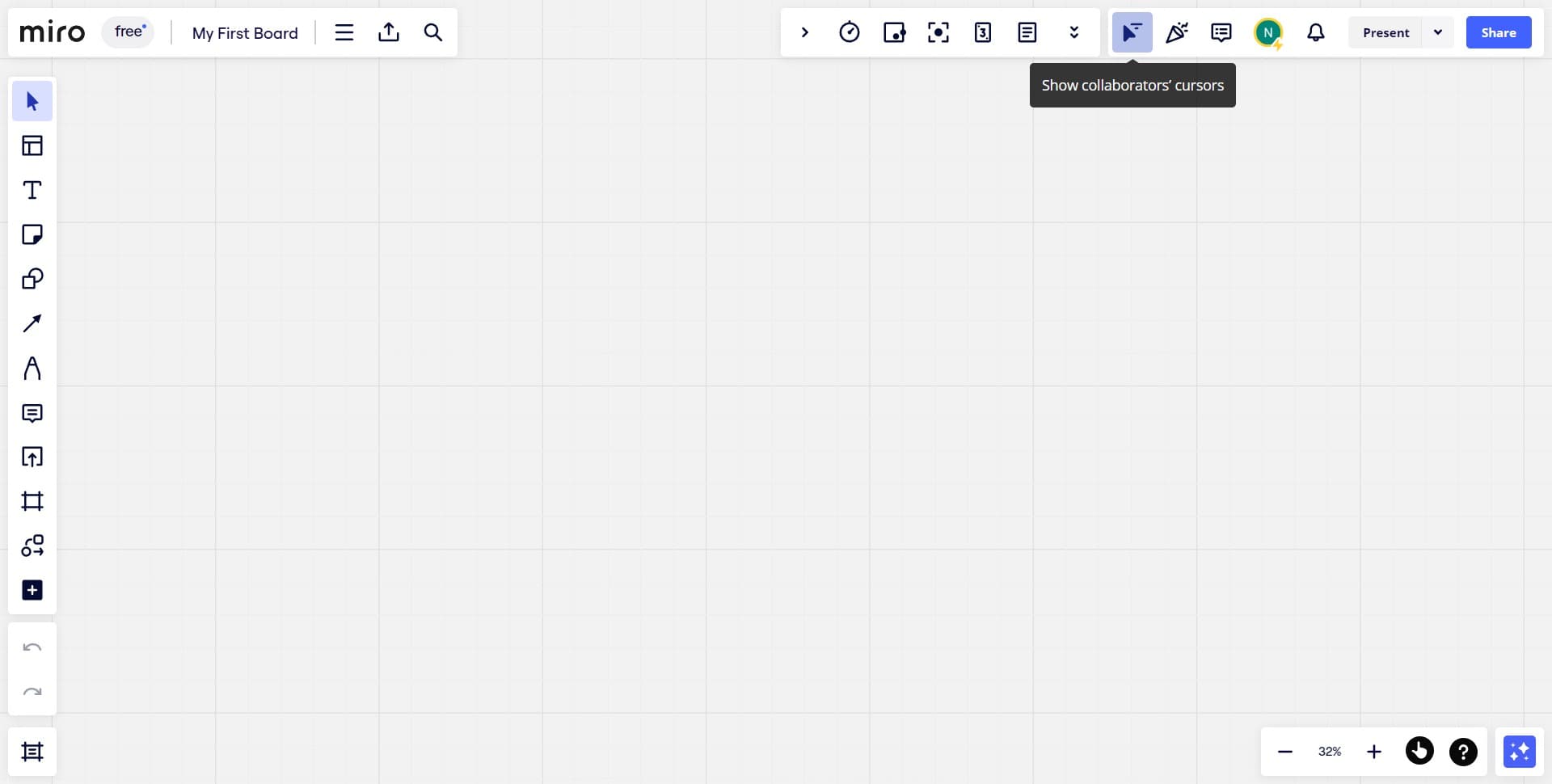Zoom in using plus control
This screenshot has width=1552, height=784.
(x=1373, y=752)
